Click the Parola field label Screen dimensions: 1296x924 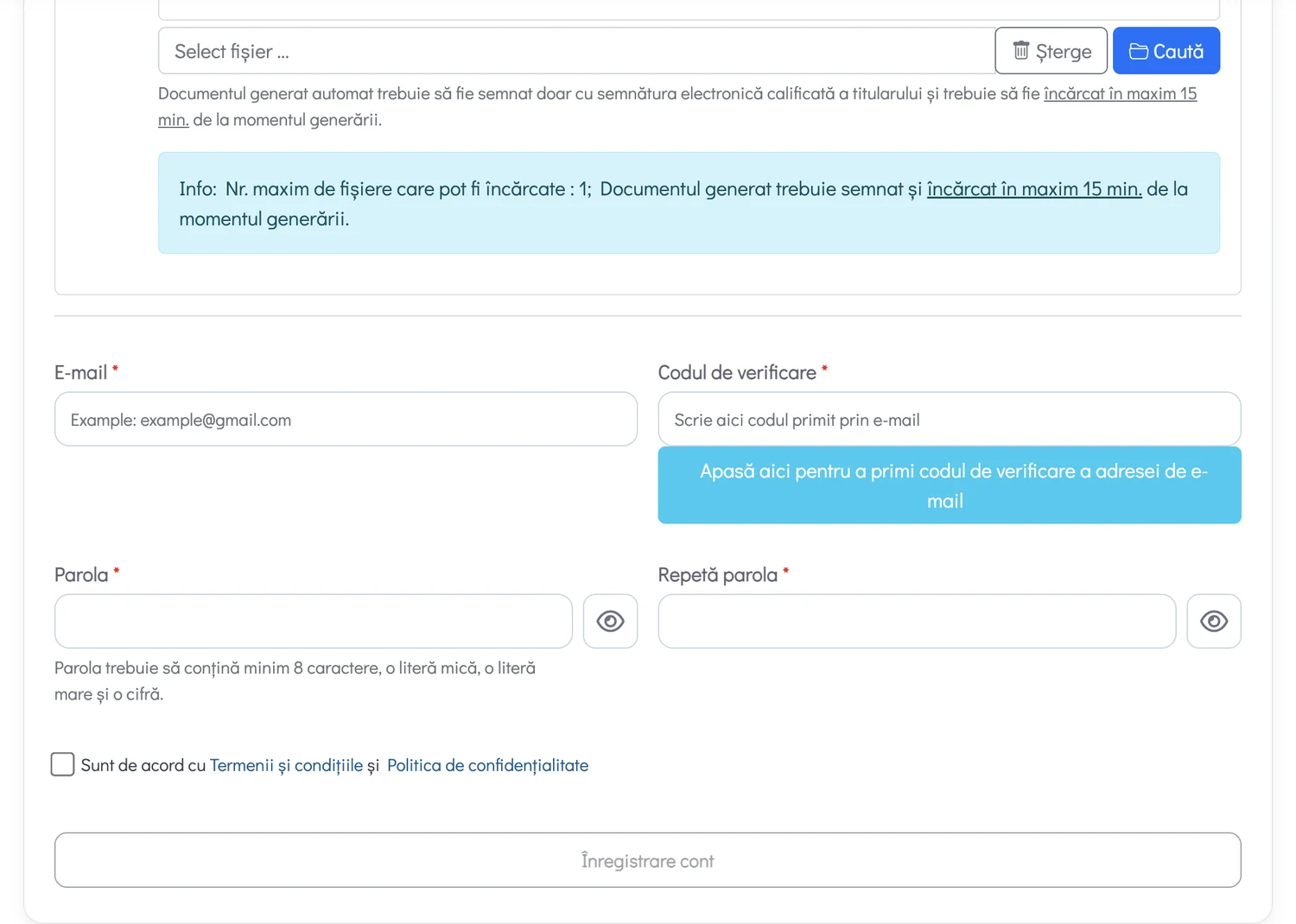(x=81, y=574)
